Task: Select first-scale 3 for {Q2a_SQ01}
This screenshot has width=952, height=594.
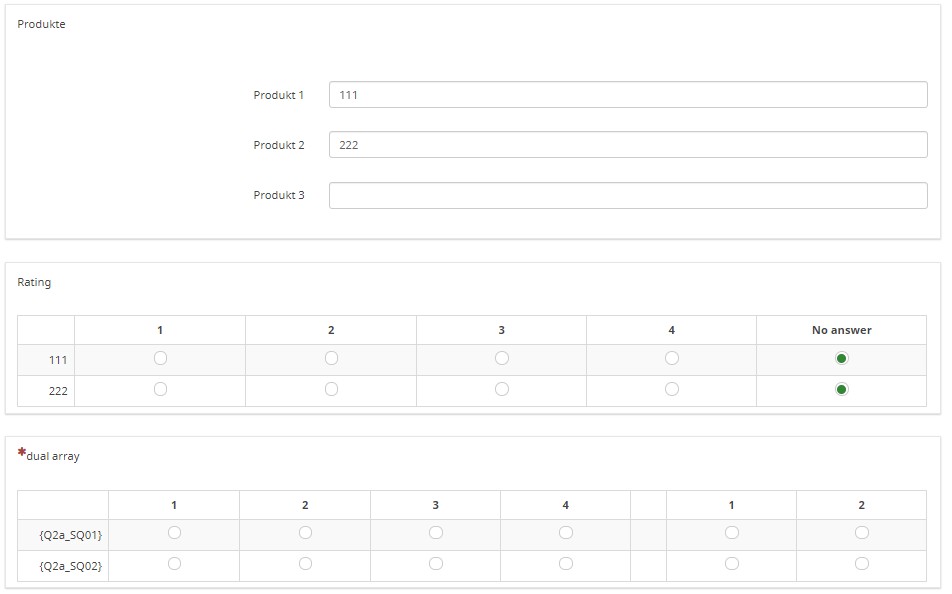Action: point(436,533)
